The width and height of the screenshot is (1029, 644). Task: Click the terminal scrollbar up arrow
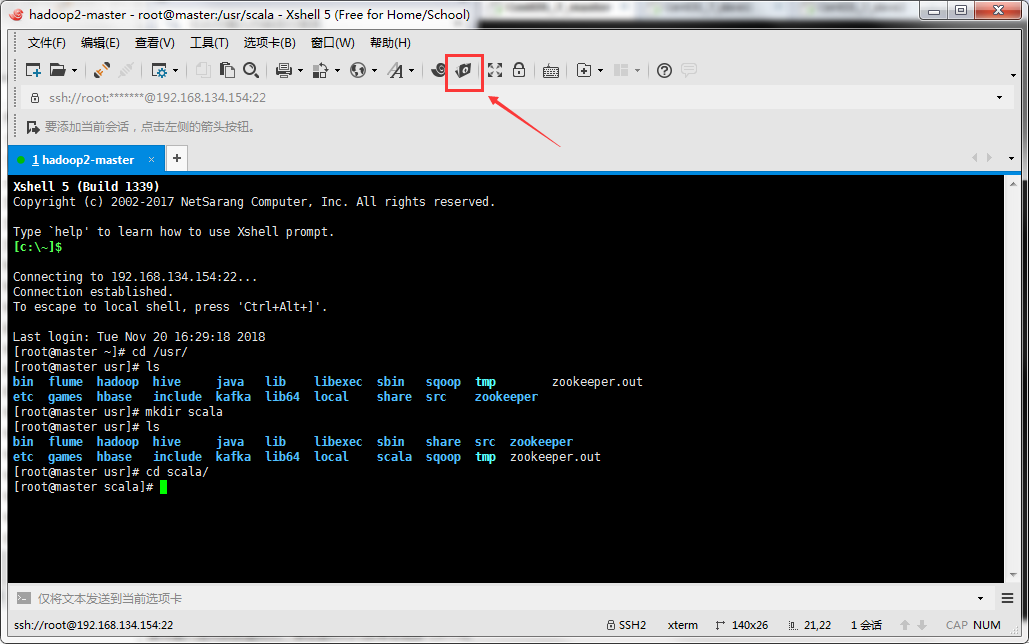(x=1013, y=184)
